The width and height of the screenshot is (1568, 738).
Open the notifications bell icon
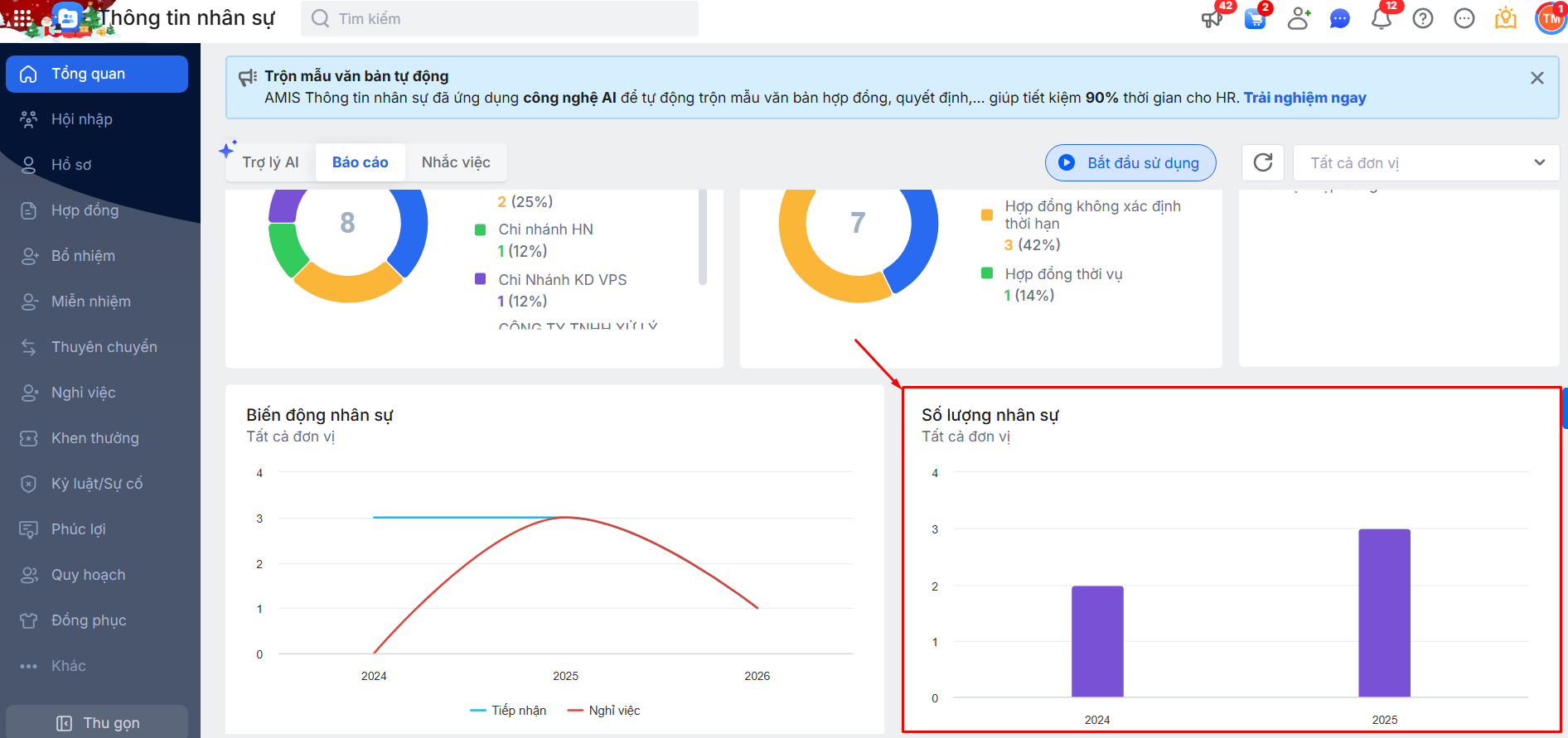coord(1381,19)
